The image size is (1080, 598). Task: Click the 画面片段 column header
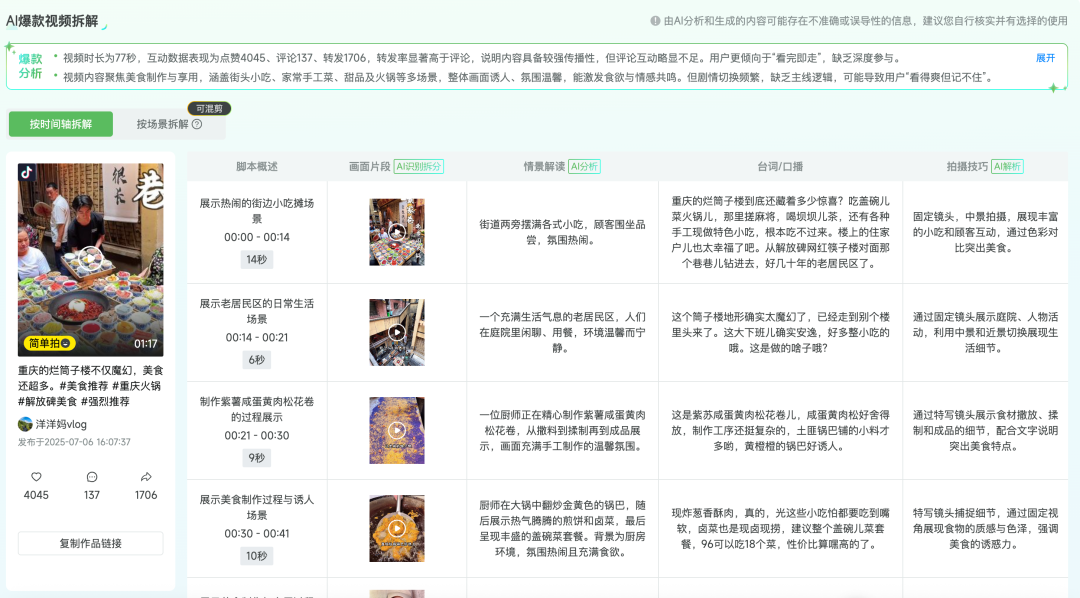tap(369, 167)
